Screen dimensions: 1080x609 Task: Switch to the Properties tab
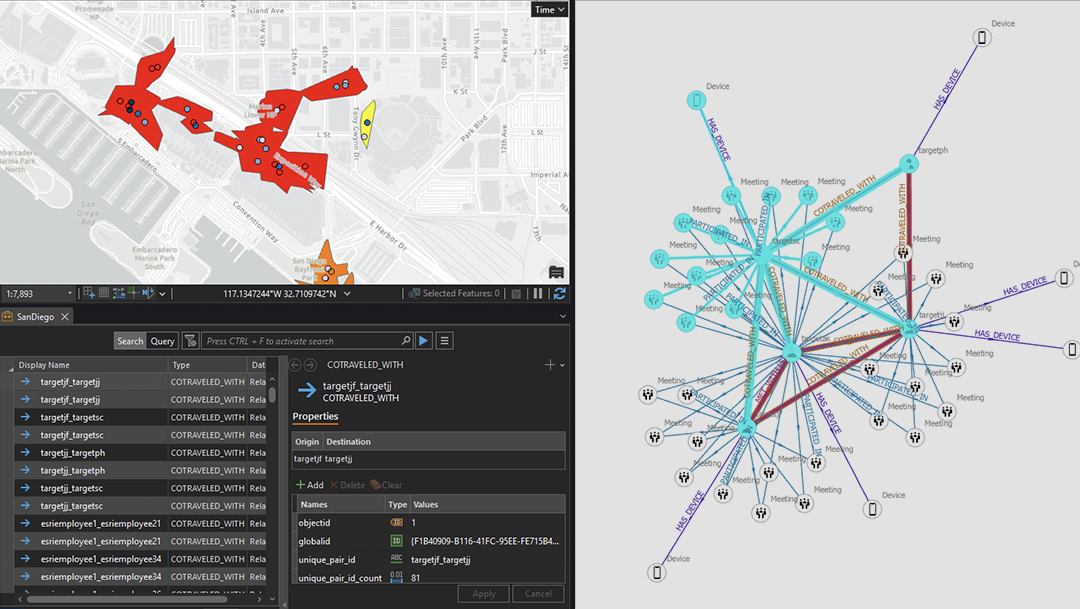(315, 417)
